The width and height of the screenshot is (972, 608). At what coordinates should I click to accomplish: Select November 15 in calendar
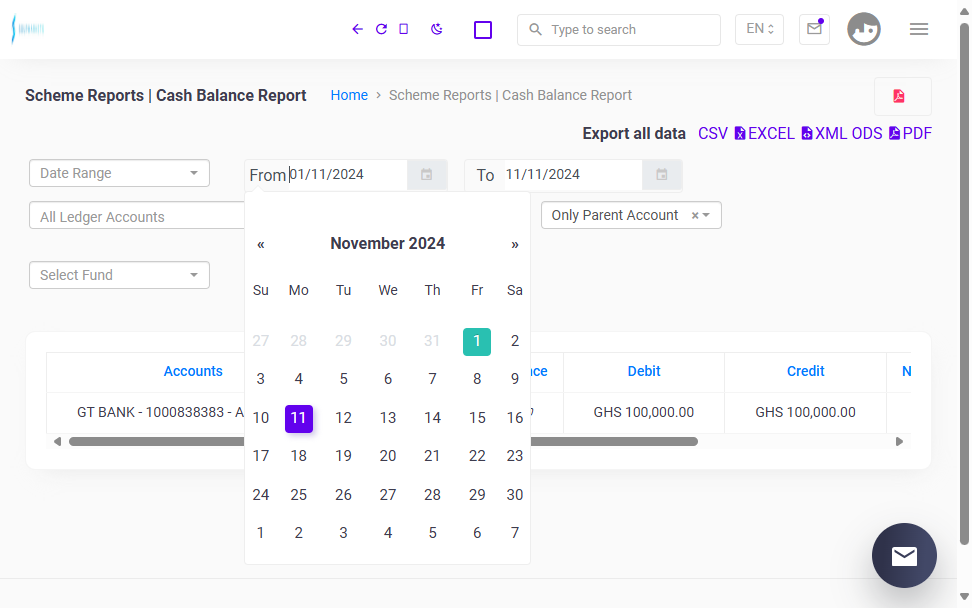477,418
